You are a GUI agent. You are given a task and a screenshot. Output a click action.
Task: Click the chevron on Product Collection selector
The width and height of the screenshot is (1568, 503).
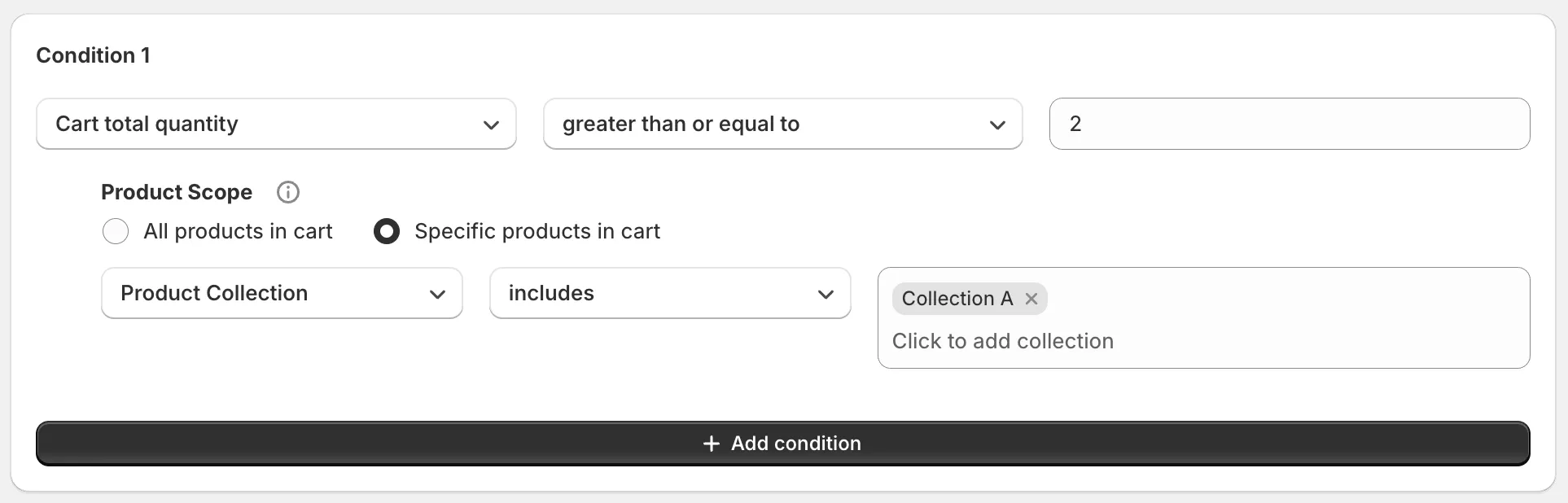[438, 294]
